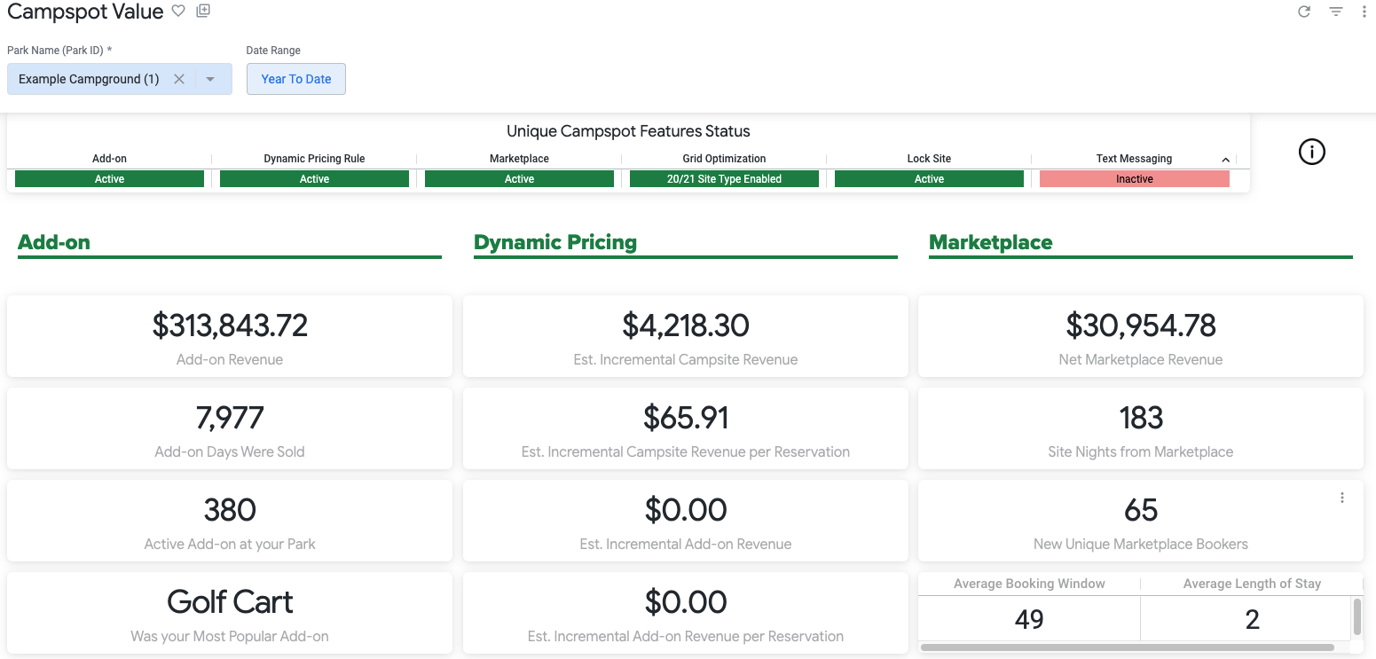Click the Golf Cart most popular add-on card
The width and height of the screenshot is (1376, 659).
pyautogui.click(x=229, y=612)
